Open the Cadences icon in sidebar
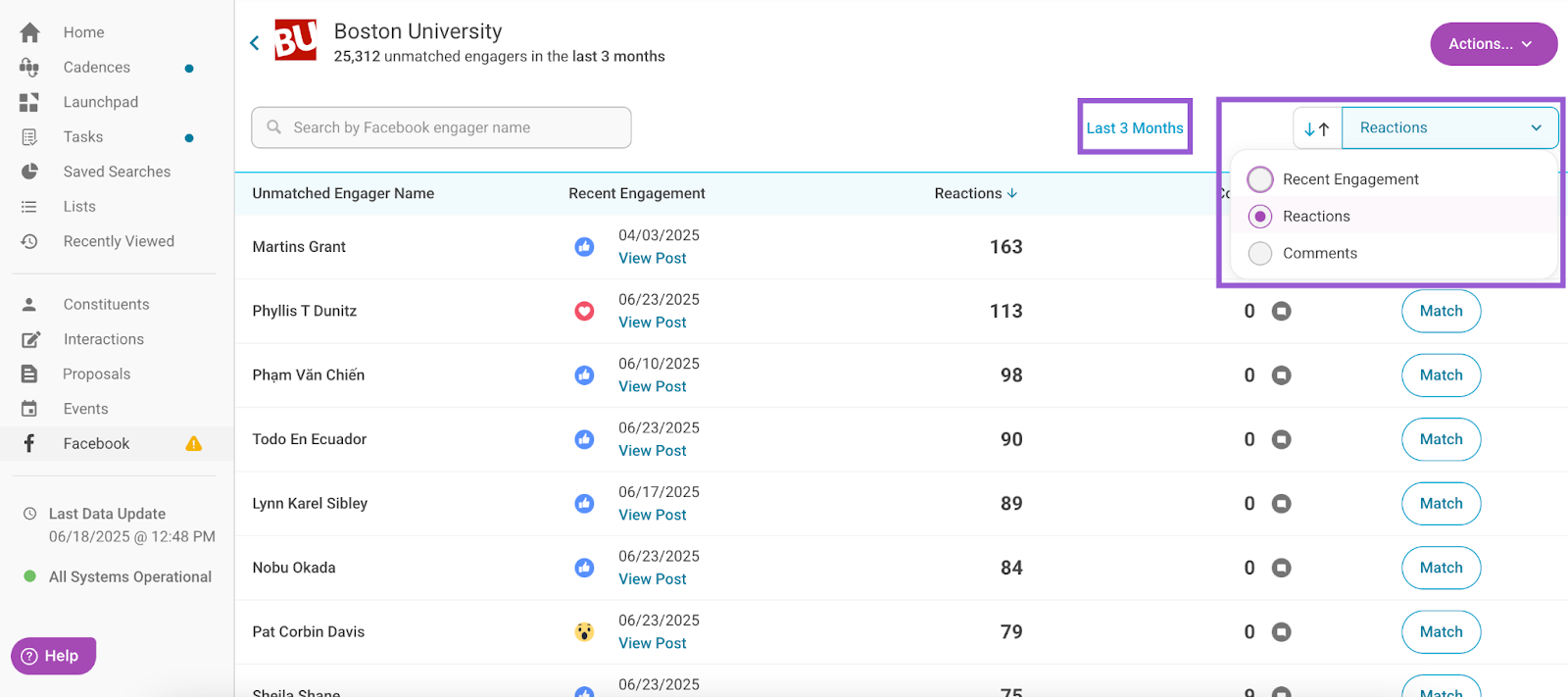The width and height of the screenshot is (1568, 697). [29, 68]
